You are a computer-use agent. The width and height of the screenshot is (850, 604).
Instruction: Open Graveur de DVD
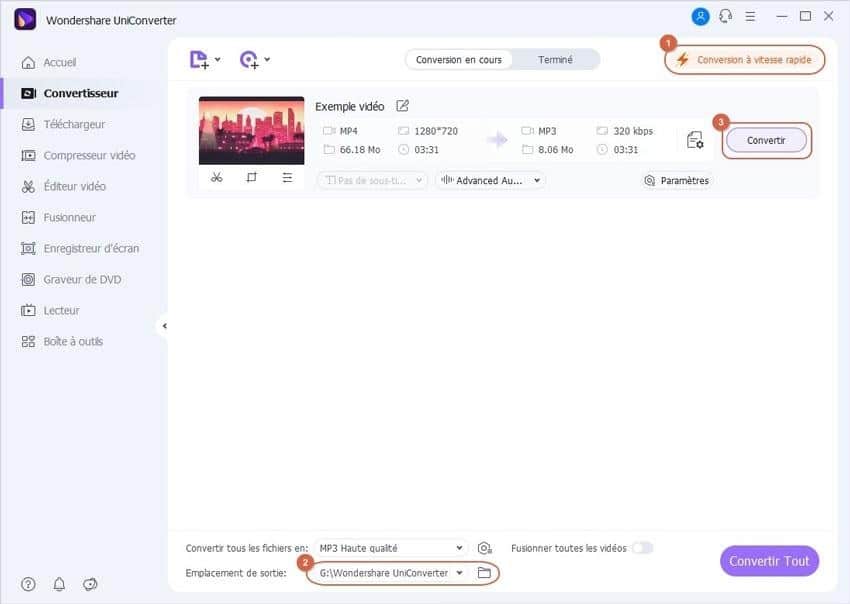(x=71, y=280)
